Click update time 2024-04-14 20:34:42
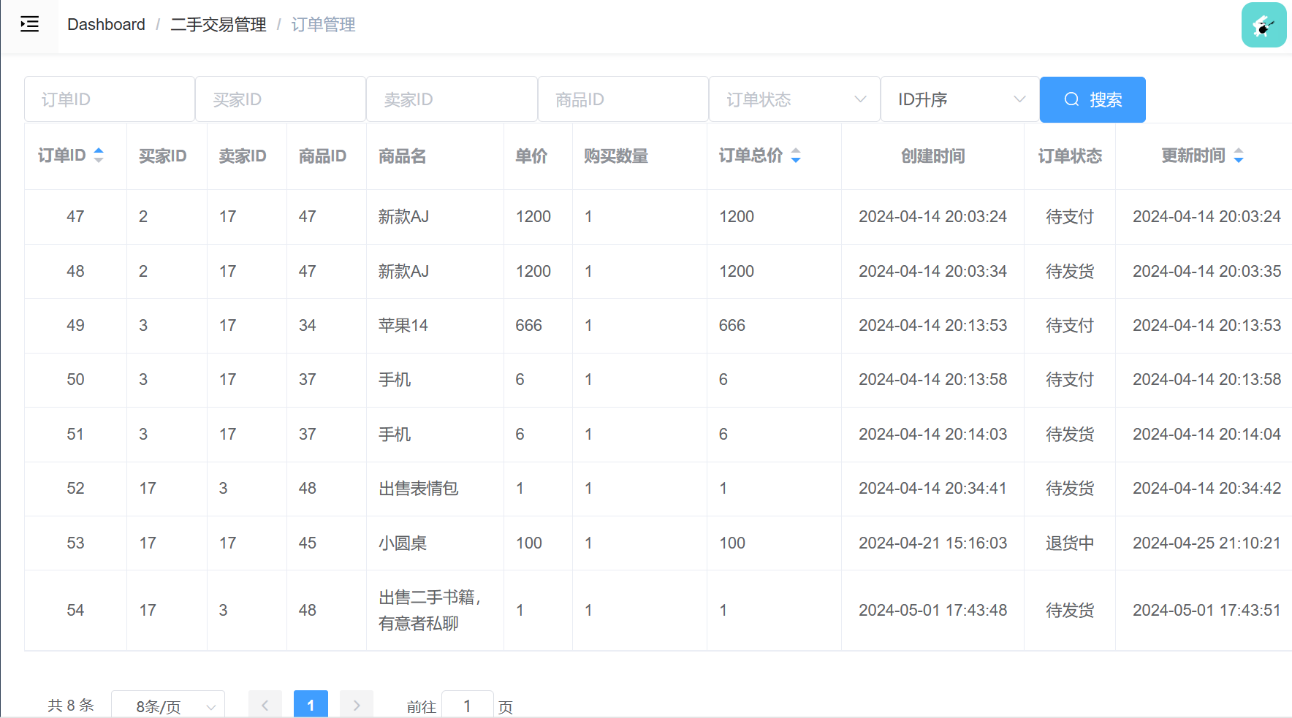Viewport: 1292px width, 718px height. 1207,488
